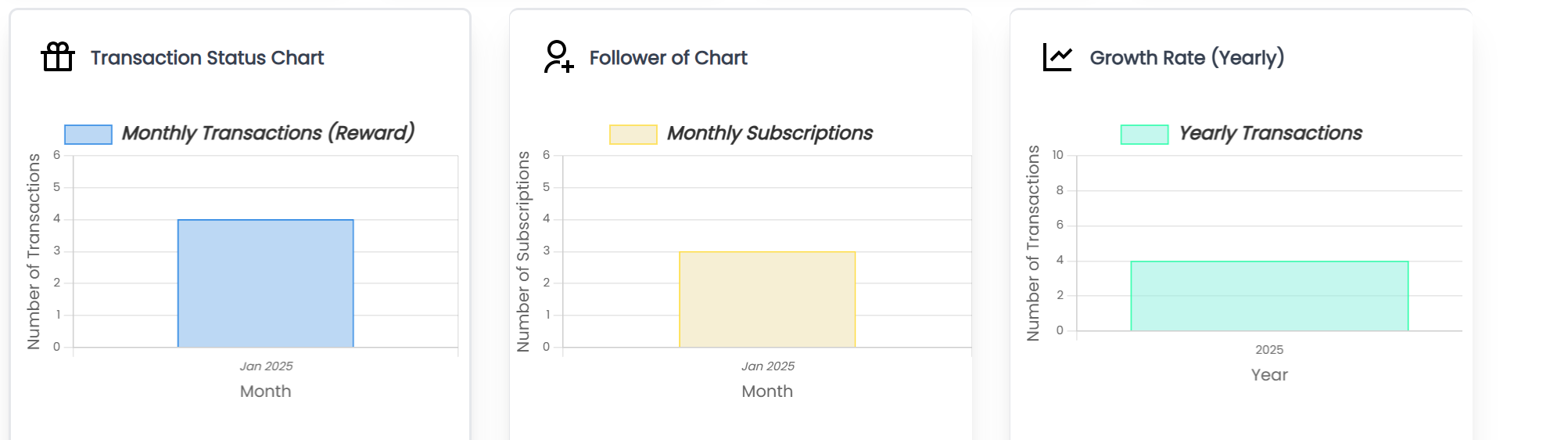1568x440 pixels.
Task: Hide the Monthly Subscriptions dataset label
Action: (770, 133)
